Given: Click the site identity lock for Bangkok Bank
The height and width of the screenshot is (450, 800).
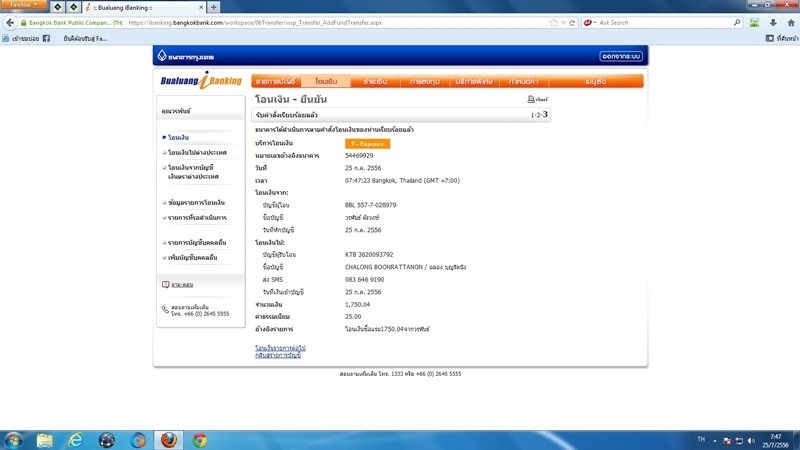Looking at the screenshot, I should (71, 22).
